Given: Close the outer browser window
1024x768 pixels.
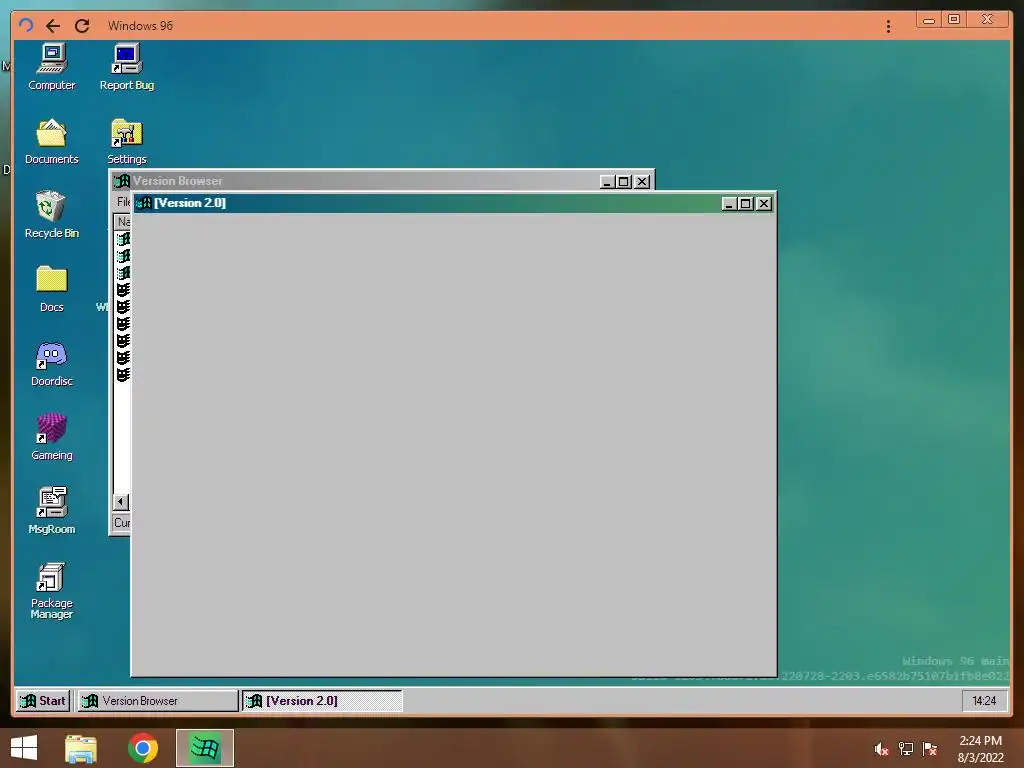Looking at the screenshot, I should pos(988,20).
